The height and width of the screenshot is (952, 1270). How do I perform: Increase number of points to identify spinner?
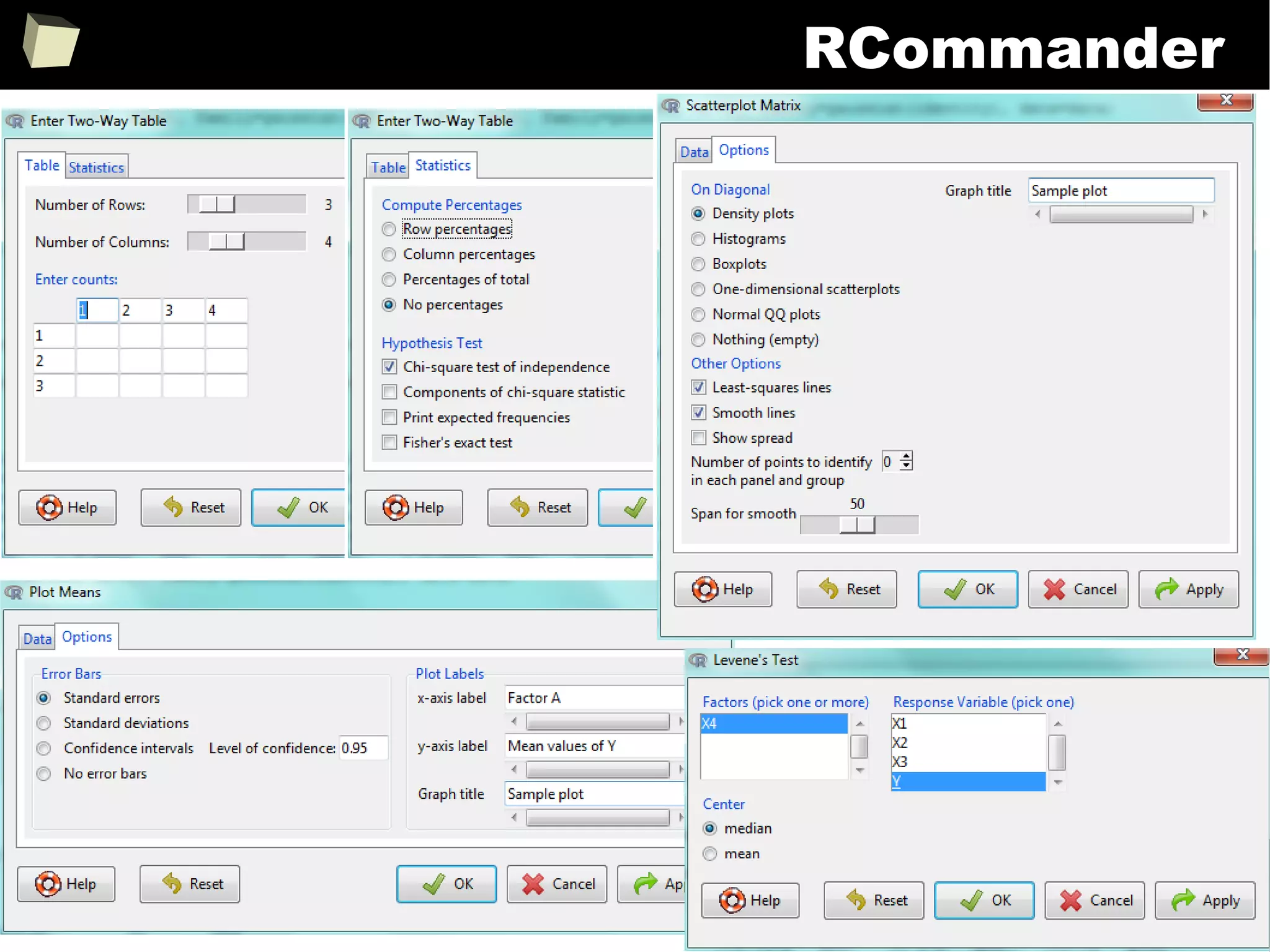pyautogui.click(x=907, y=456)
